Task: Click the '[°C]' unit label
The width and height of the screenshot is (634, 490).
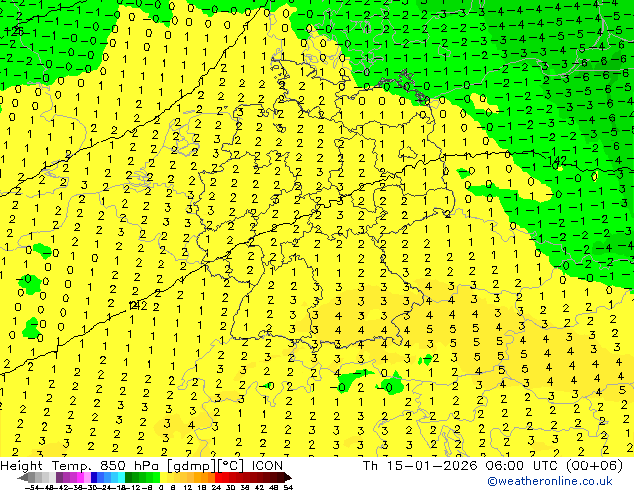Action: point(231,466)
